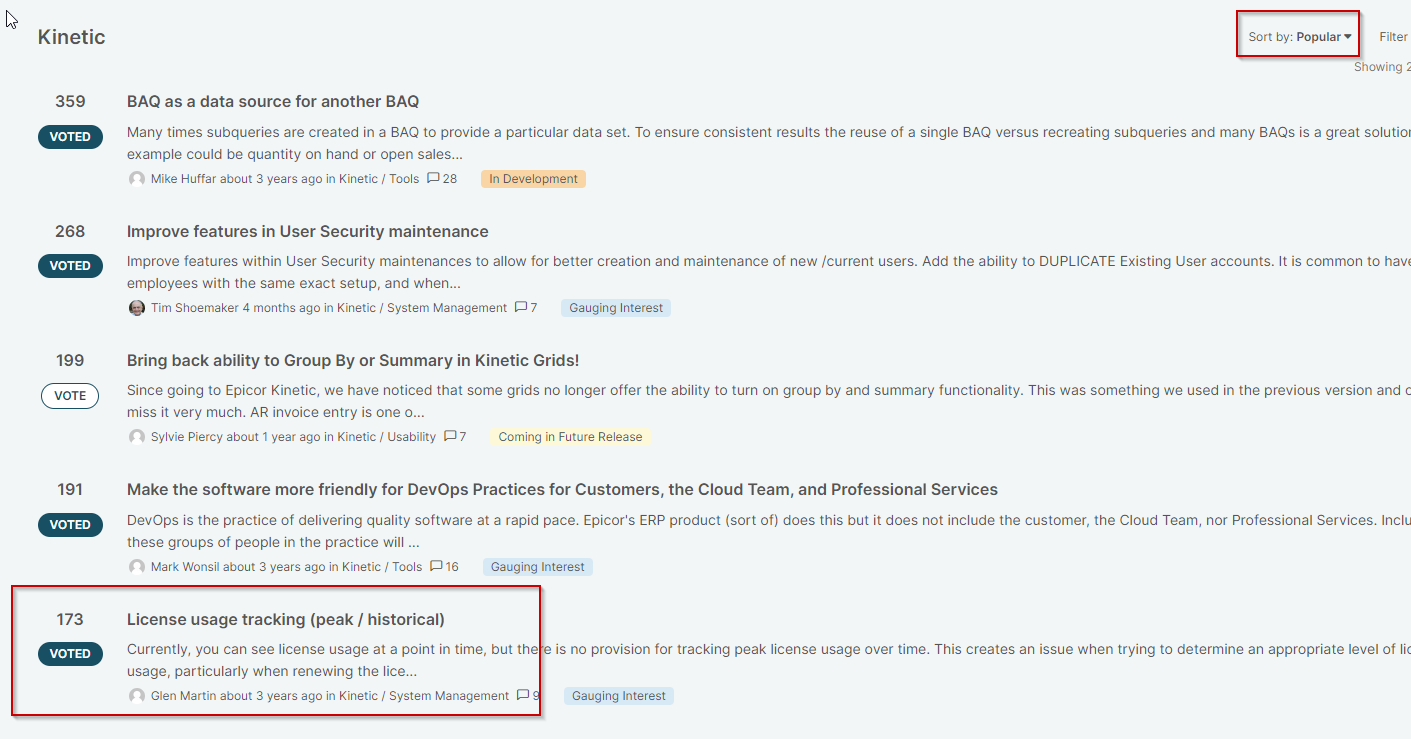
Task: Toggle VOTED button for DevOps Practices idea
Action: pos(70,525)
